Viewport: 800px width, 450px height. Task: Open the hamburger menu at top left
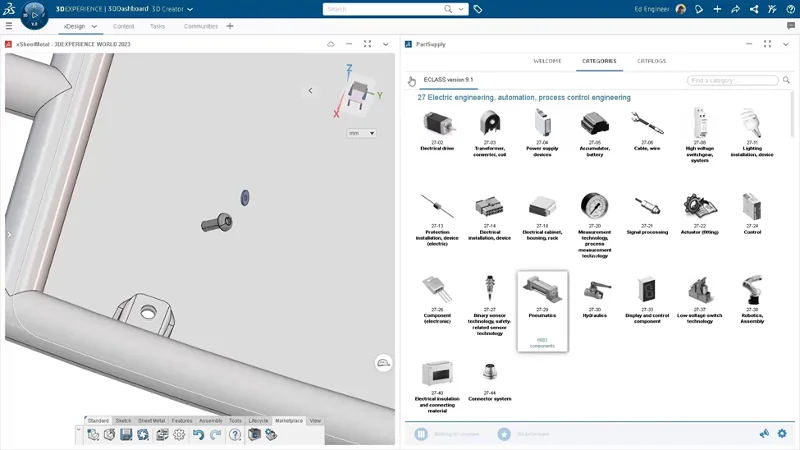coord(9,26)
